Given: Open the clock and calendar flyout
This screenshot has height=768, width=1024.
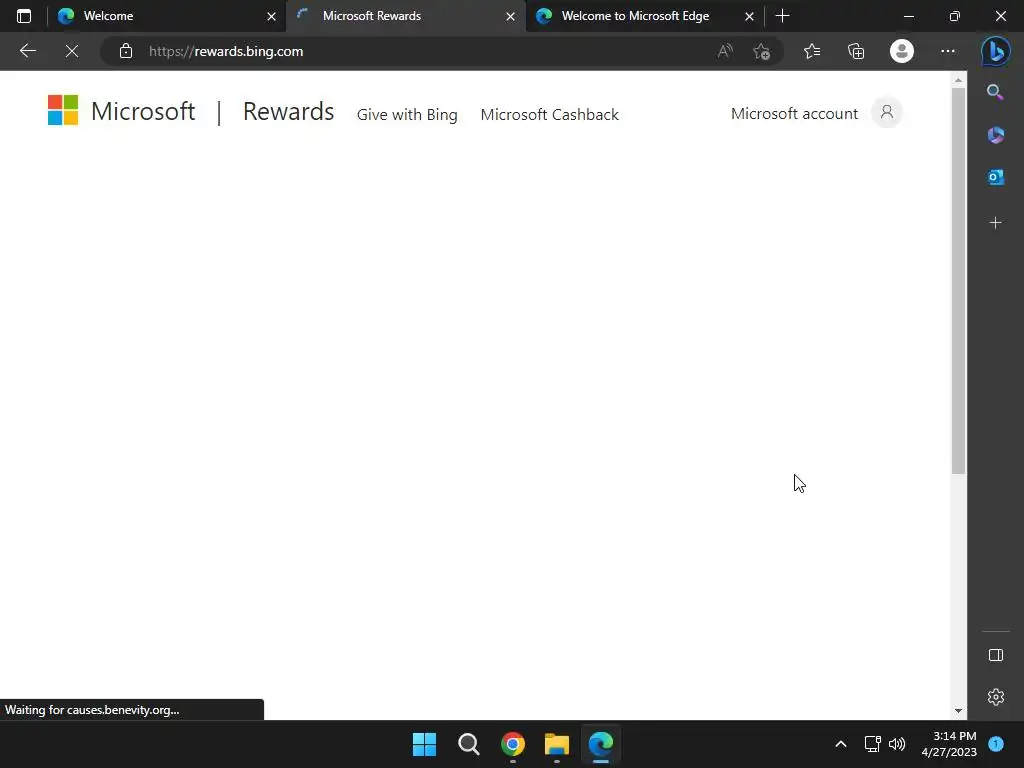Looking at the screenshot, I should [x=948, y=744].
